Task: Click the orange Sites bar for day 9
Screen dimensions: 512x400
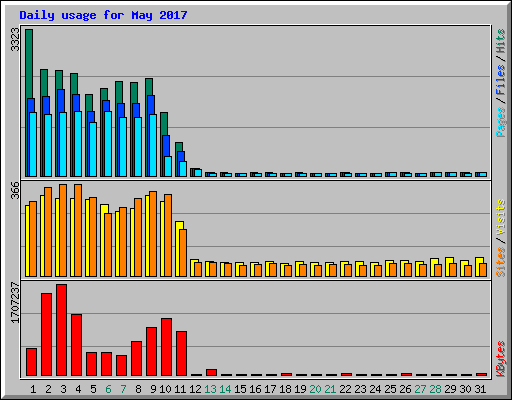Action: pyautogui.click(x=153, y=234)
